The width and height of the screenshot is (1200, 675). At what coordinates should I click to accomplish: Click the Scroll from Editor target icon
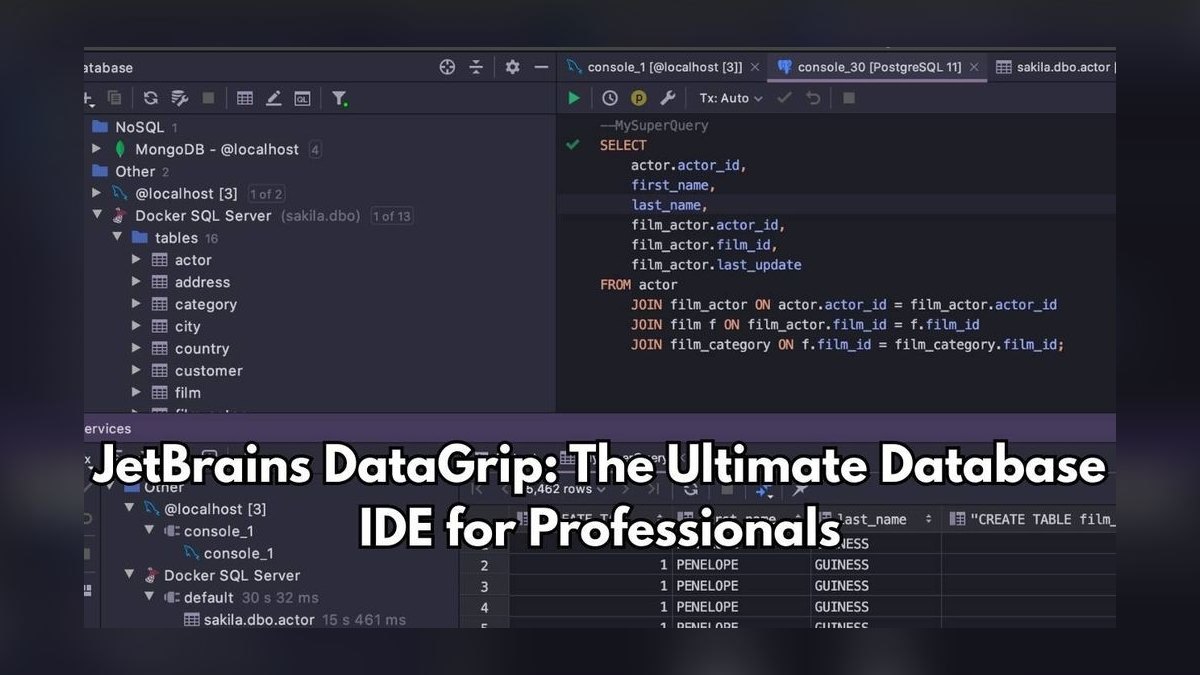tap(447, 67)
